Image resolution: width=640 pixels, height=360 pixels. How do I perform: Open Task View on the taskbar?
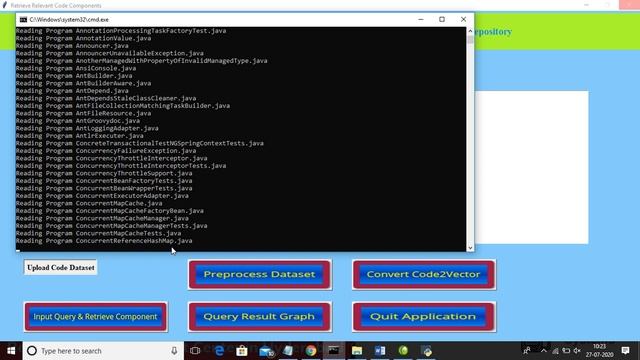[195, 351]
